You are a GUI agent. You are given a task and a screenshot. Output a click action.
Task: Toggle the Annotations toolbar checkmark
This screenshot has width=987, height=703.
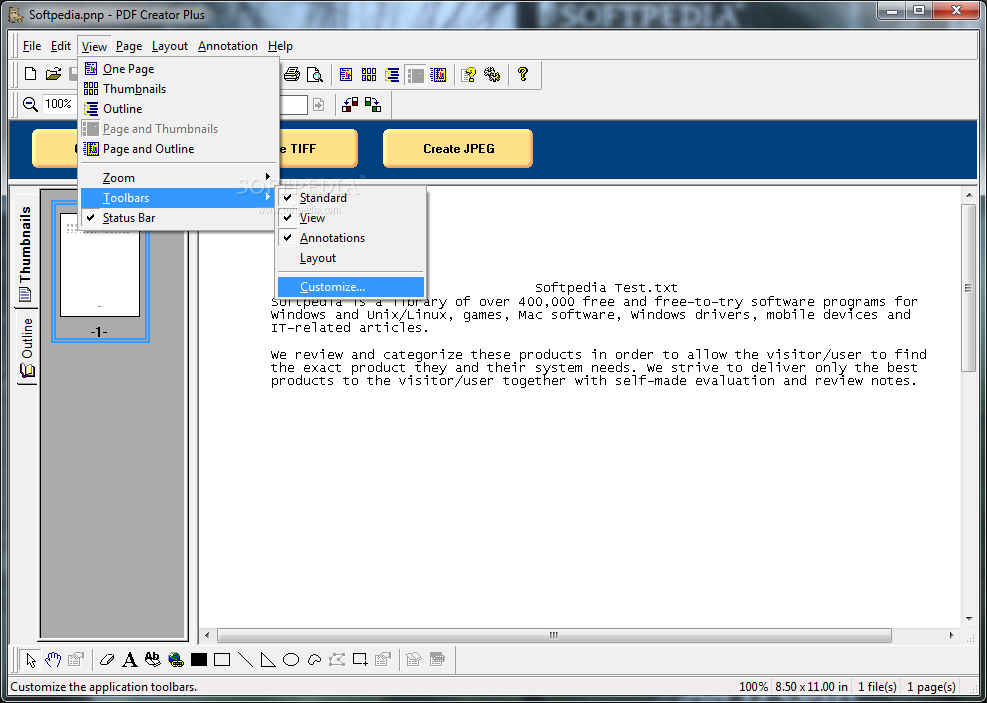pyautogui.click(x=351, y=238)
